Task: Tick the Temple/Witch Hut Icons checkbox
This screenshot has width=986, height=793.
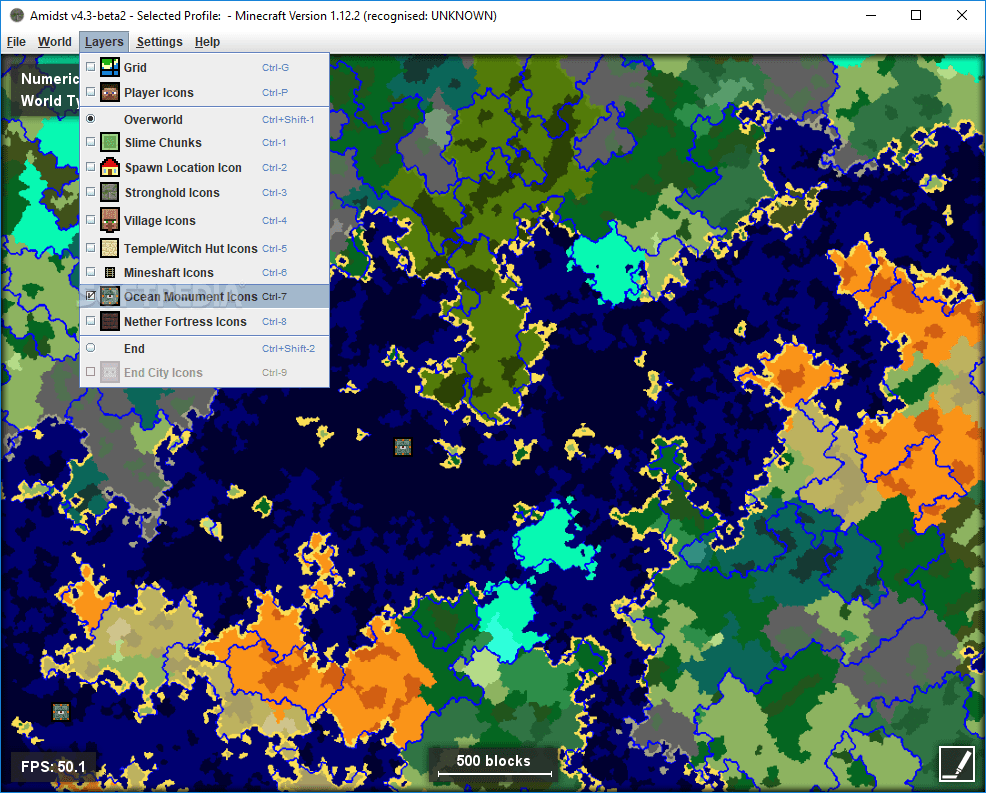Action: [x=91, y=248]
